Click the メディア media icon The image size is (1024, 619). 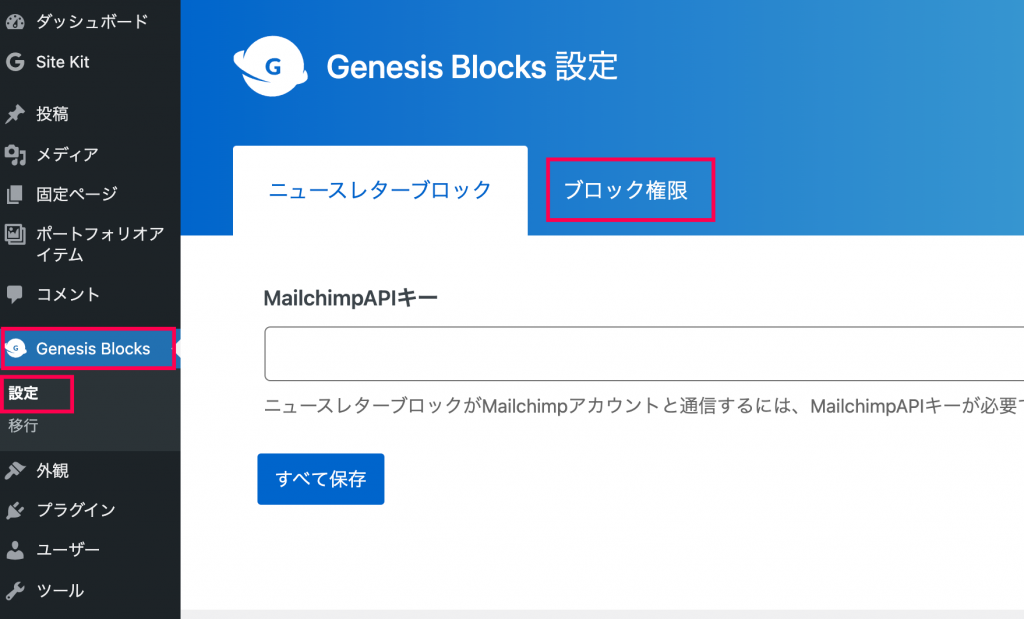pyautogui.click(x=15, y=155)
